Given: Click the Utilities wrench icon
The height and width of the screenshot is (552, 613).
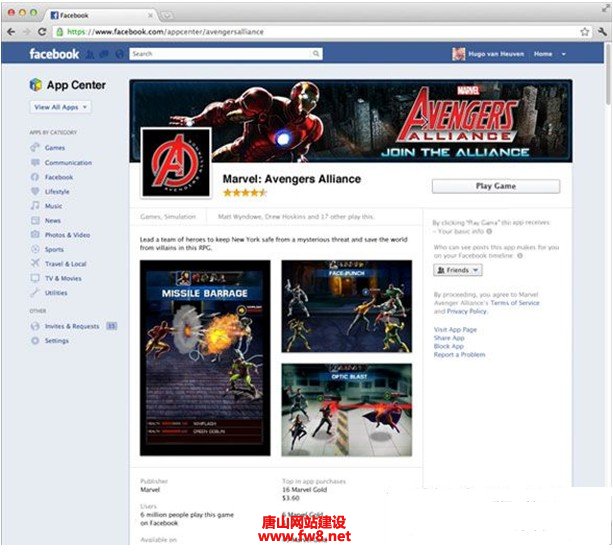Looking at the screenshot, I should click(x=35, y=293).
